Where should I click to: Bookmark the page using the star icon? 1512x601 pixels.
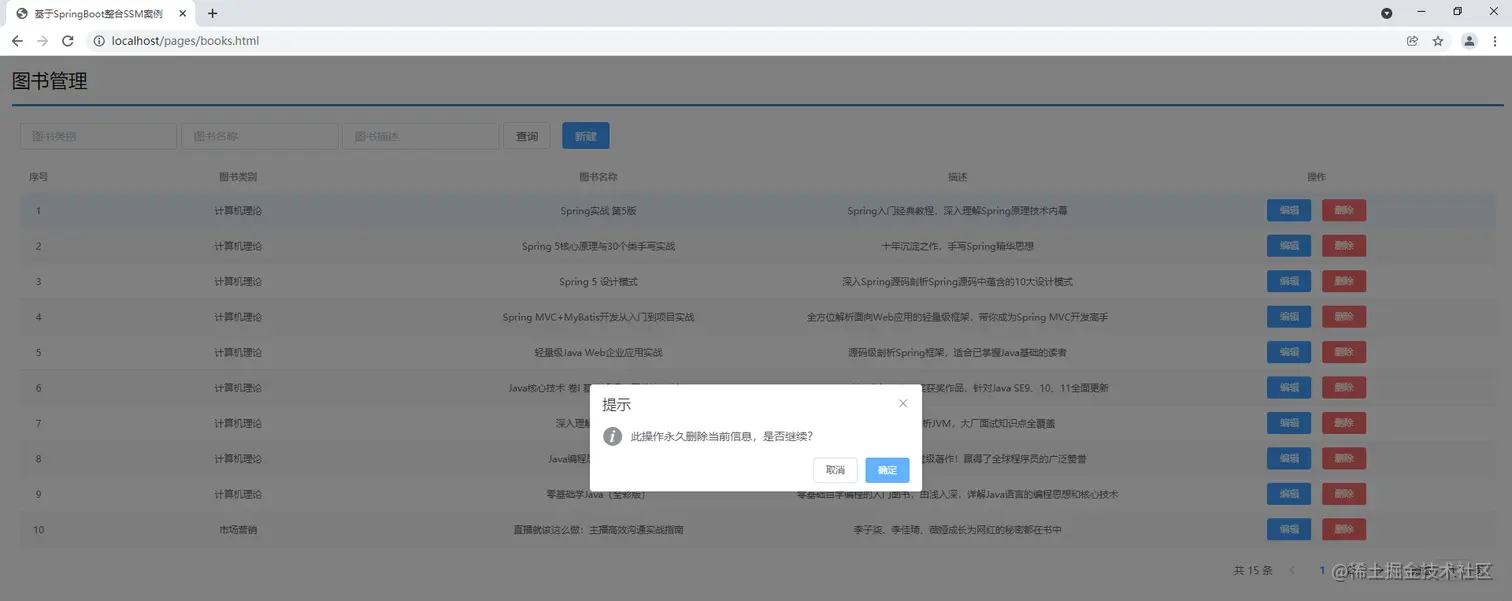click(x=1440, y=41)
